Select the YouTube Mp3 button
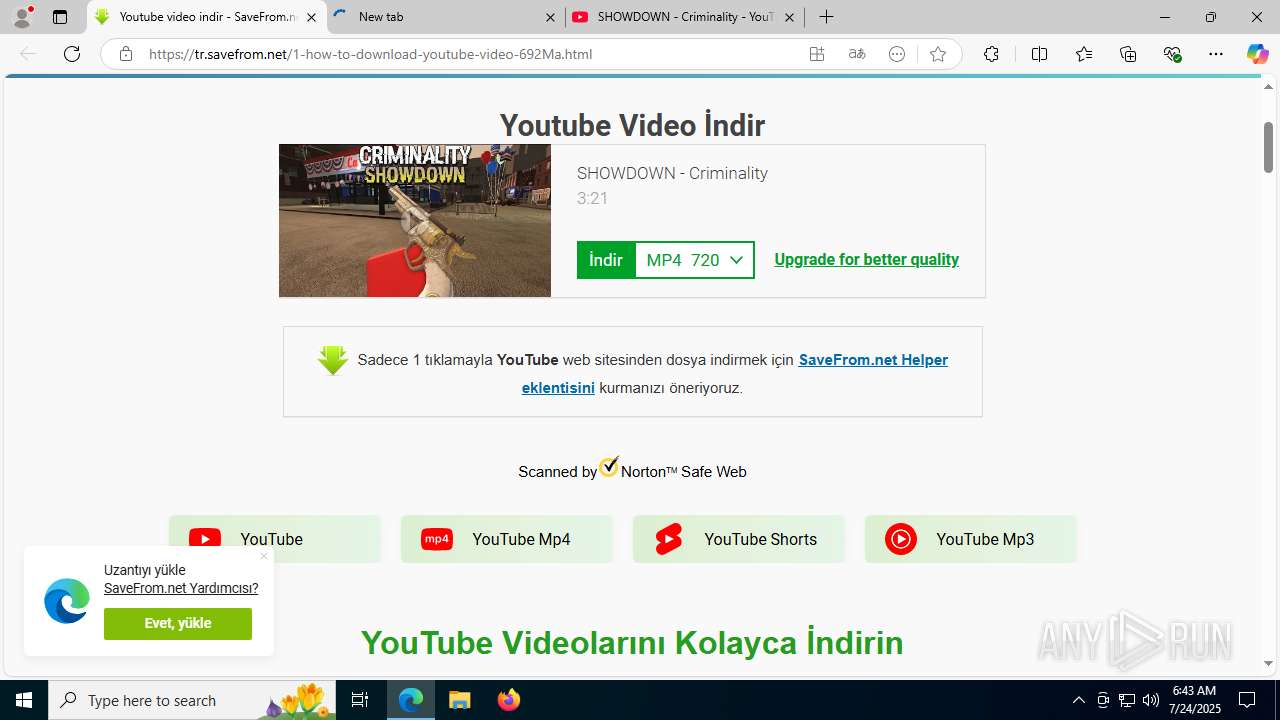This screenshot has width=1280, height=720. click(971, 539)
